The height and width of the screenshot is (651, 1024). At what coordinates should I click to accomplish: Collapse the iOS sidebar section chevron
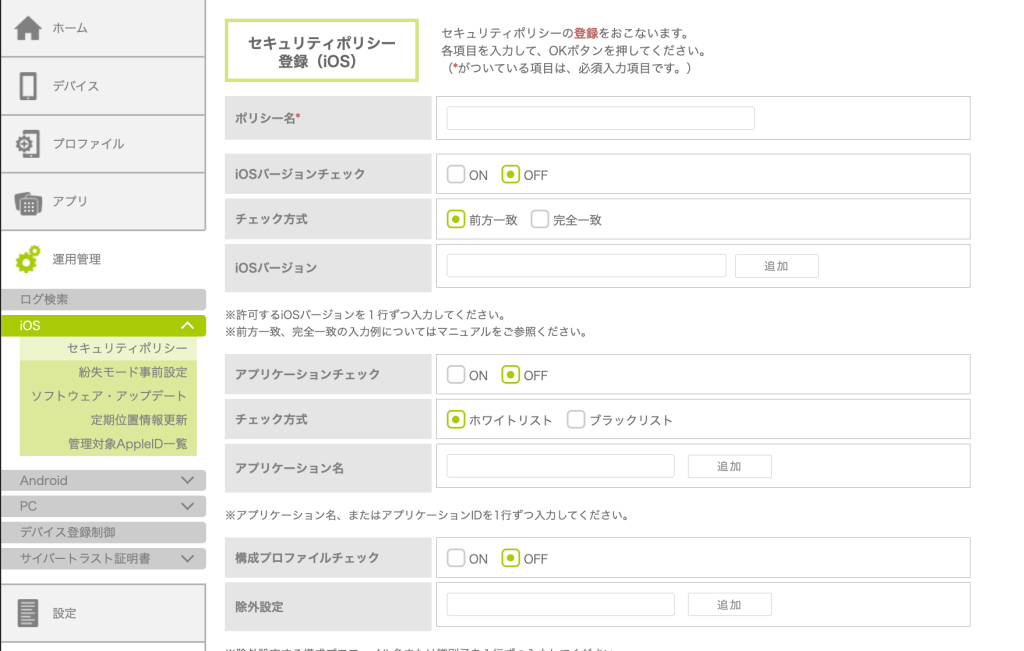point(187,325)
